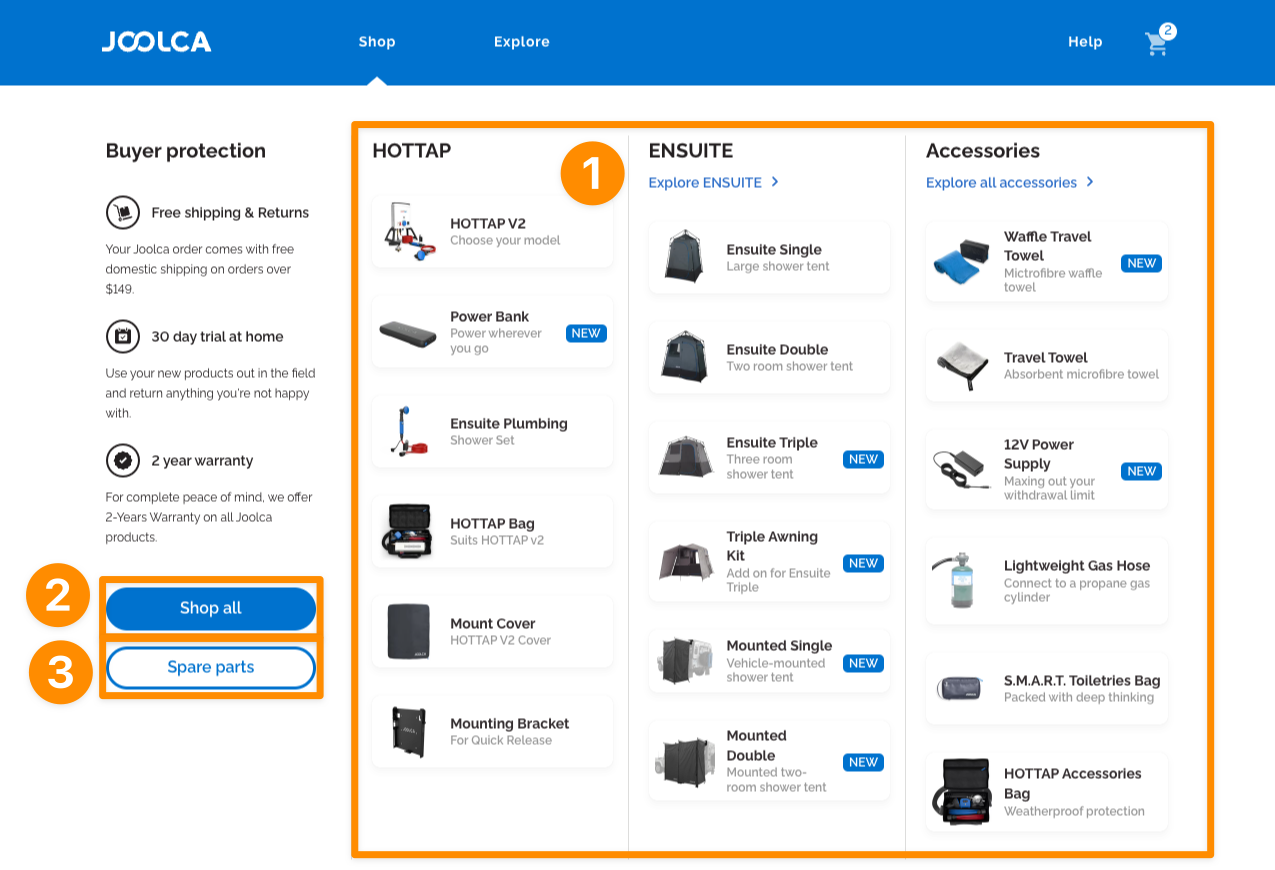The height and width of the screenshot is (870, 1275).
Task: Click the 'Weatherproof protection' text
Action: click(1074, 811)
